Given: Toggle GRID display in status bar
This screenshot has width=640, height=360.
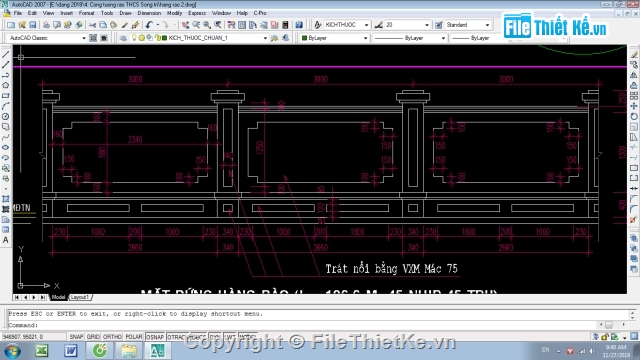Looking at the screenshot, I should click(x=93, y=337).
